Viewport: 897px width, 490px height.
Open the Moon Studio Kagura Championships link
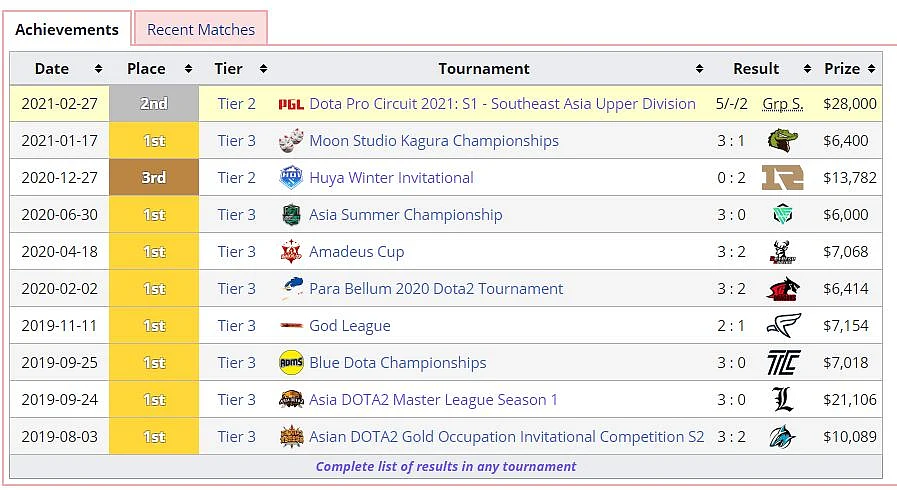coord(434,141)
